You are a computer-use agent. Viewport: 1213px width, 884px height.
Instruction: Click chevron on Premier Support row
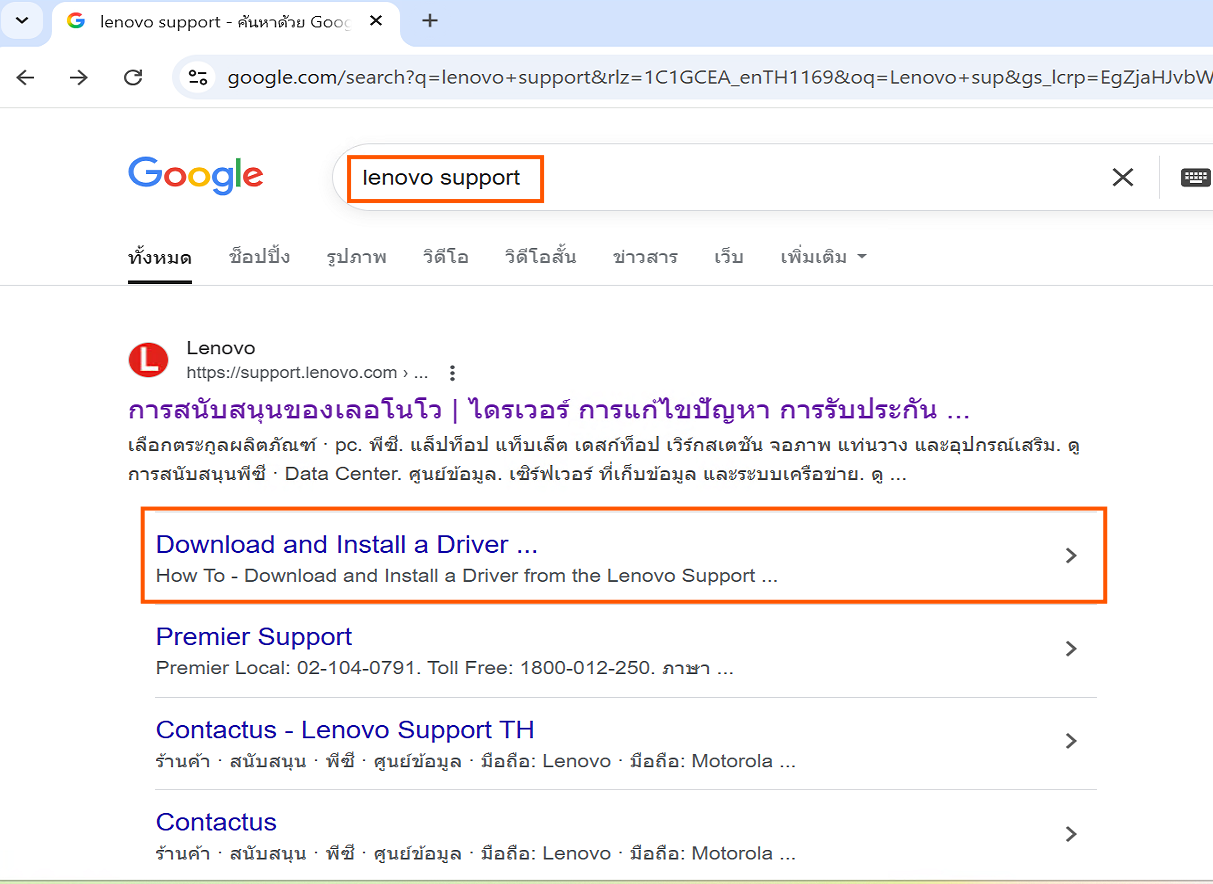pyautogui.click(x=1071, y=648)
